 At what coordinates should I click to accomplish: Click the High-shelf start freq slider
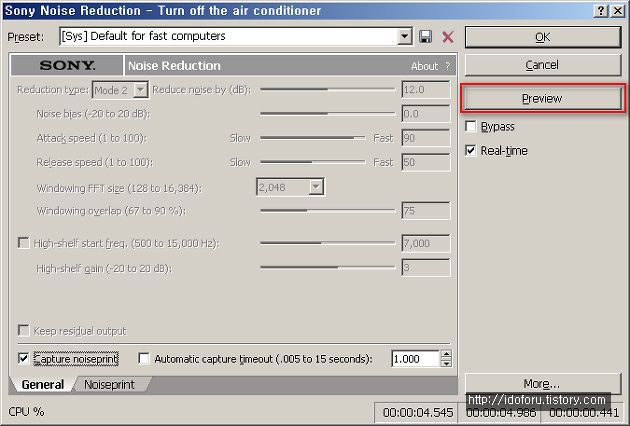click(327, 243)
